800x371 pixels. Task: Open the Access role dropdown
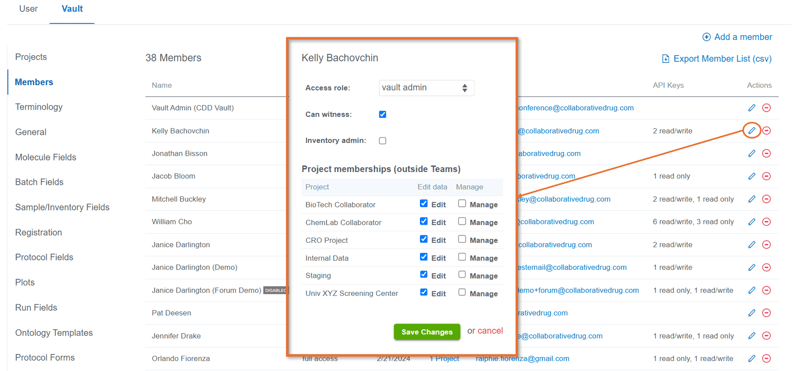(427, 88)
